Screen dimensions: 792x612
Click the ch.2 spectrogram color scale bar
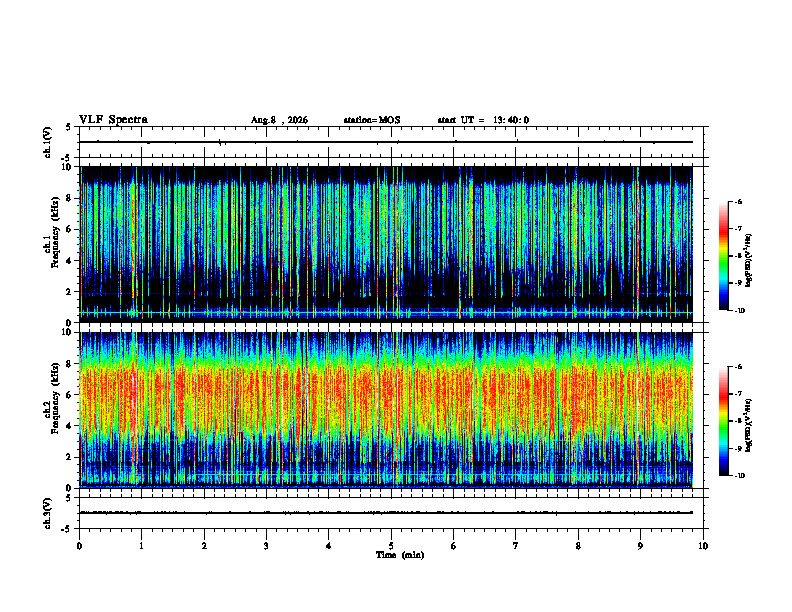723,421
